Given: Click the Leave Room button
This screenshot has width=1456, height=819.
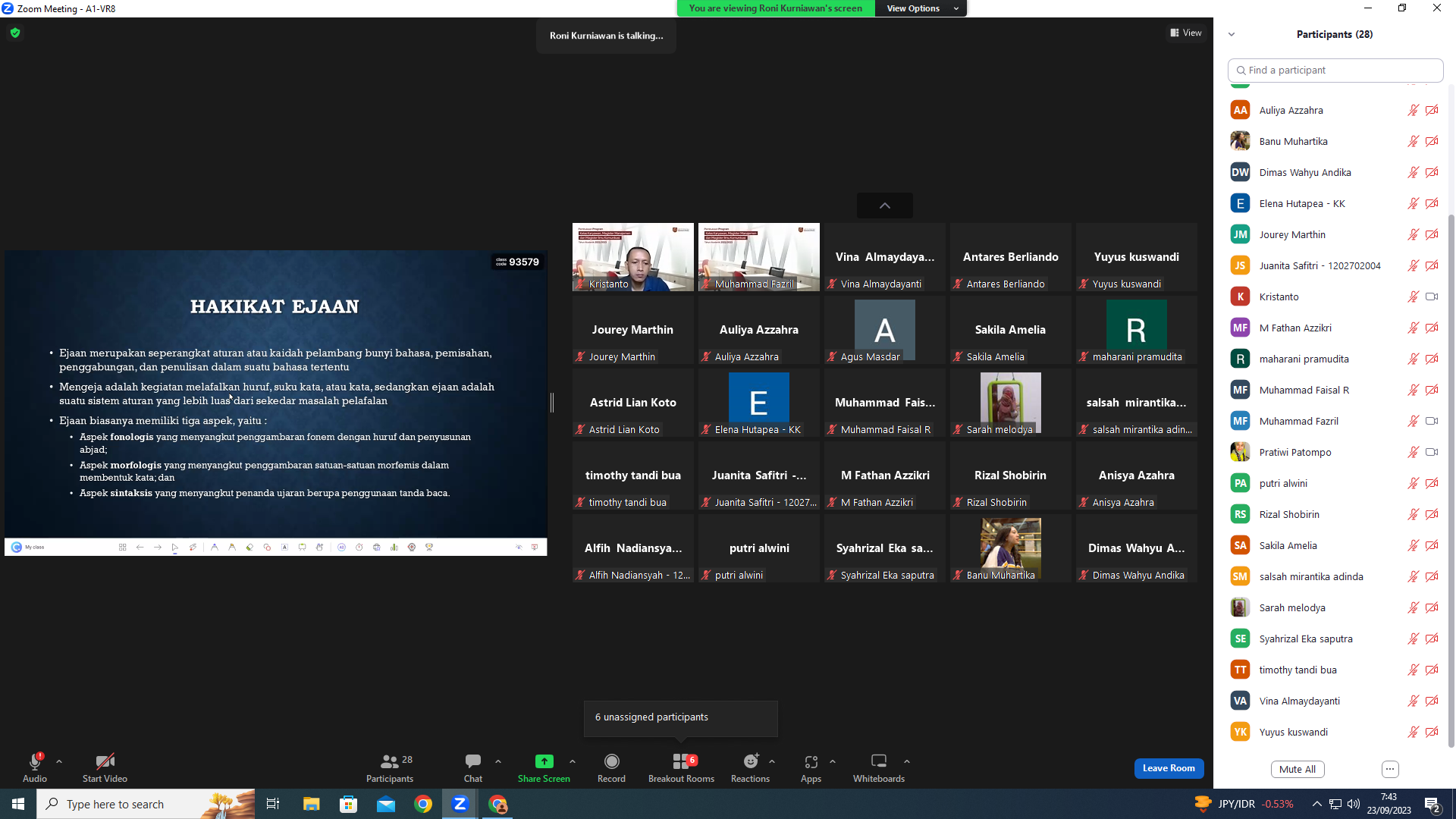Looking at the screenshot, I should [x=1169, y=768].
